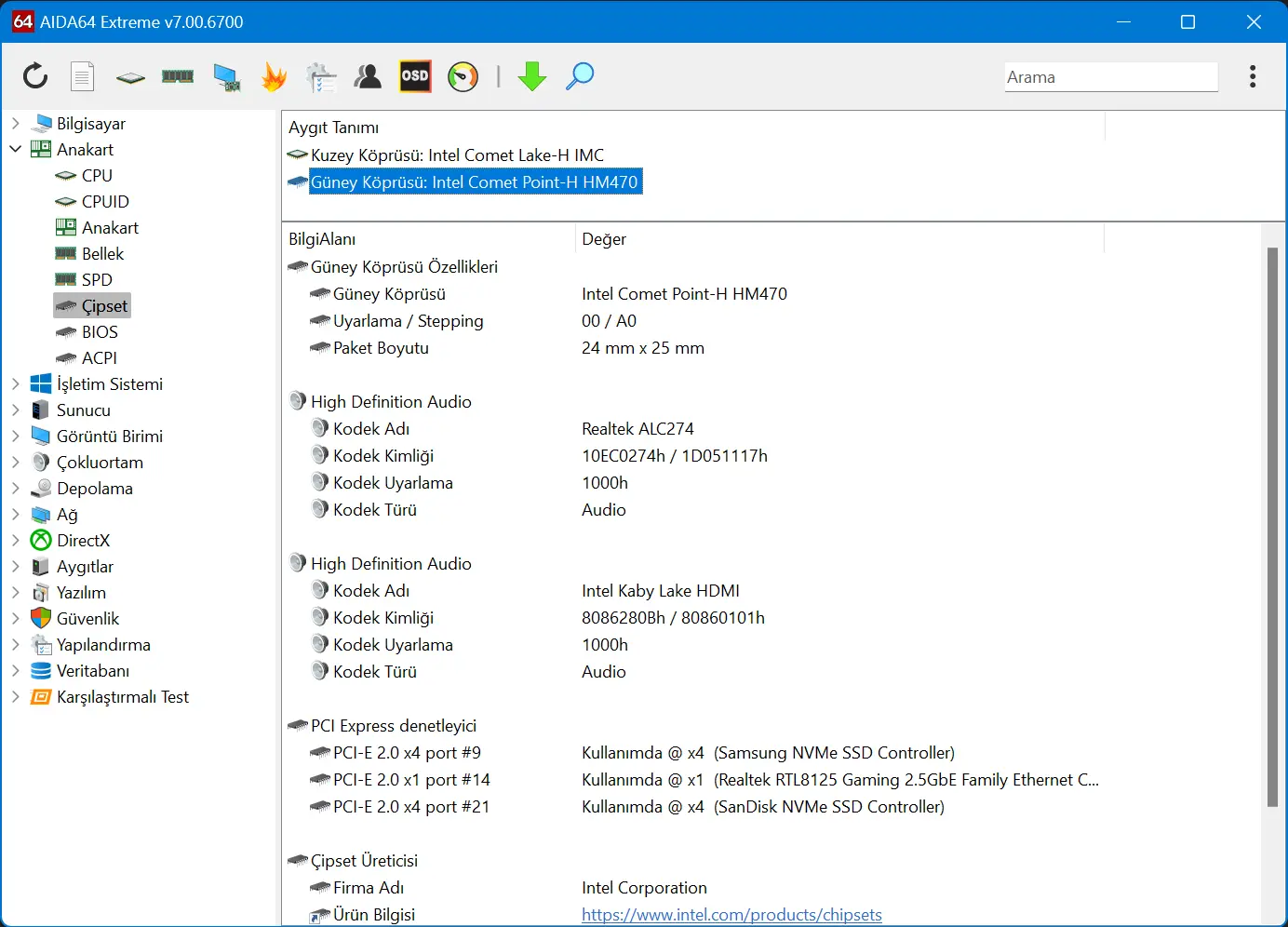Open the Report page icon

[83, 76]
